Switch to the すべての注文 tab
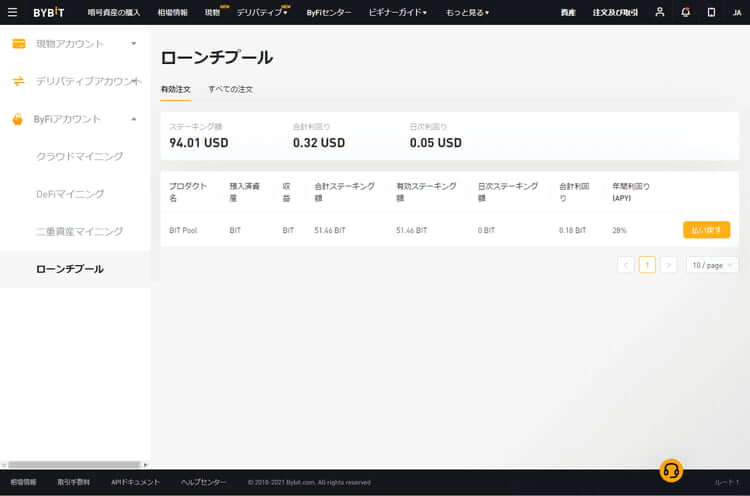This screenshot has width=750, height=496. (x=231, y=89)
